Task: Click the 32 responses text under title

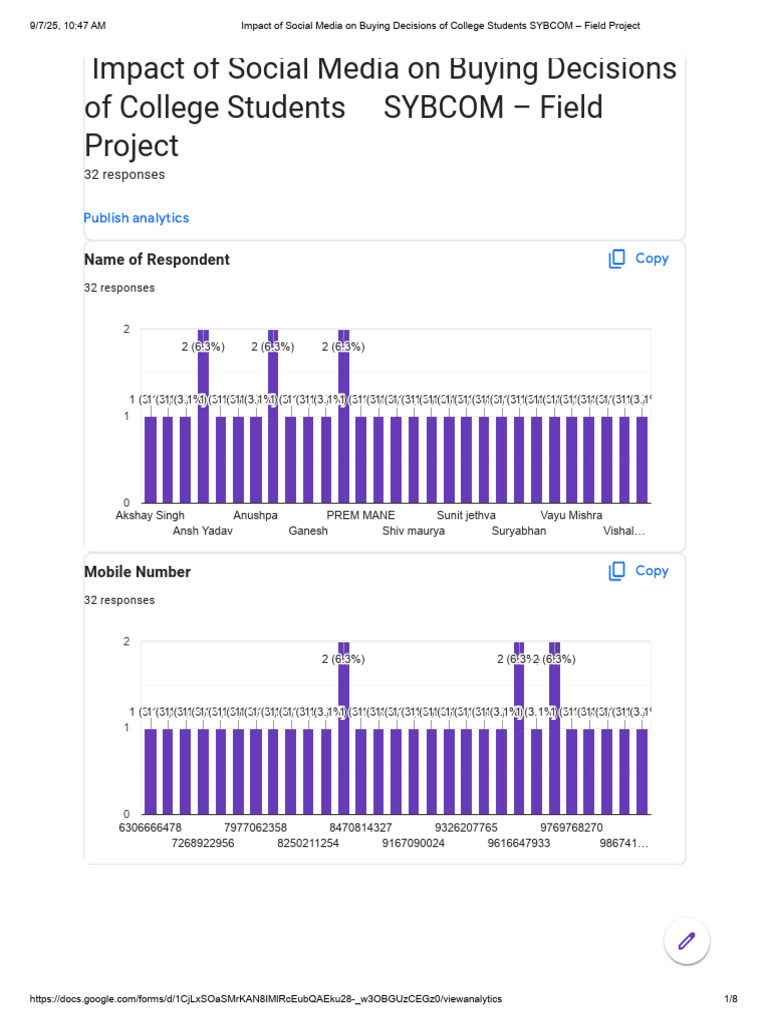Action: point(124,175)
